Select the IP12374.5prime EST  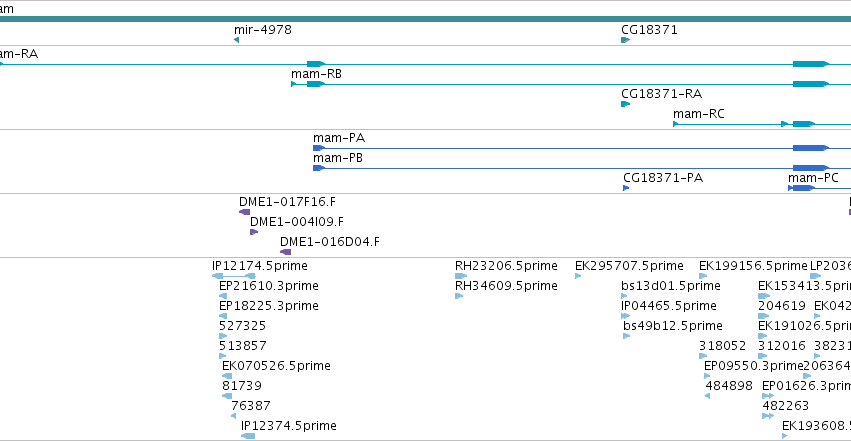coord(289,426)
